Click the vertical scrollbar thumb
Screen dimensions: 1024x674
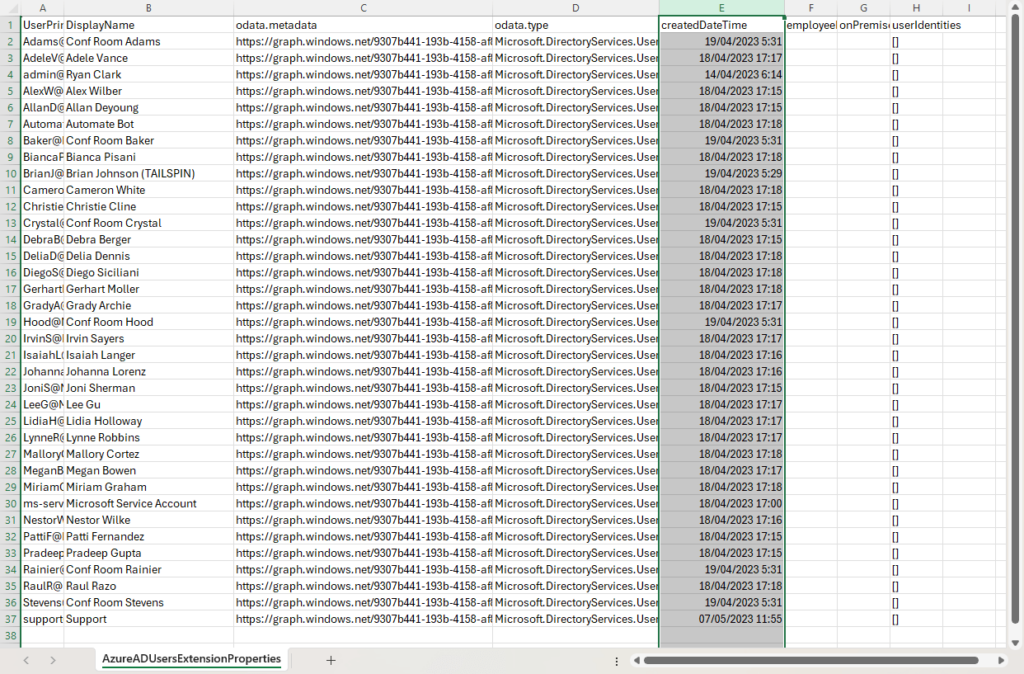point(1015,320)
